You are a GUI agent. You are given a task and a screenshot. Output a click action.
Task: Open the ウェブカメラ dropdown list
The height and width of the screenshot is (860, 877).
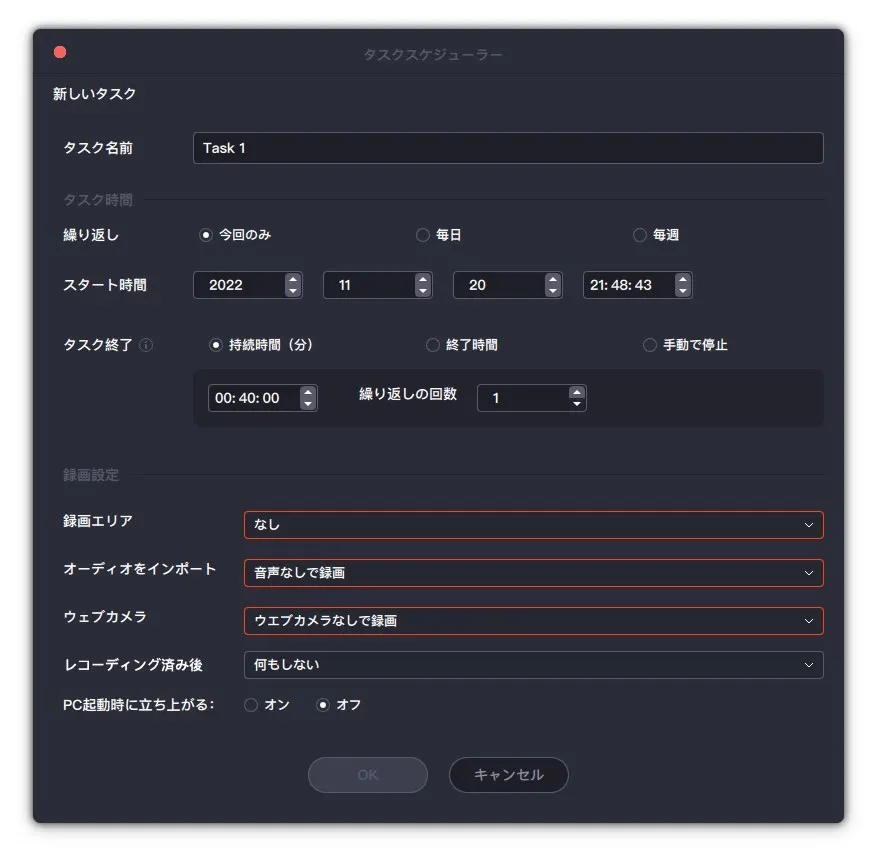533,621
